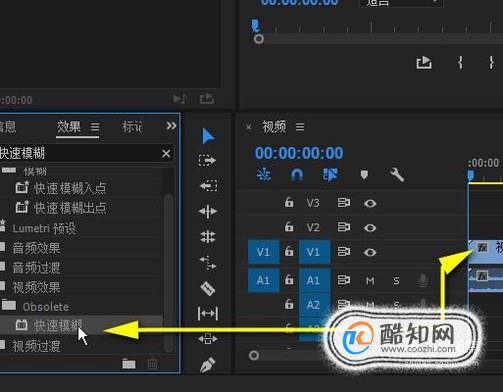Select the Razor tool

pyautogui.click(x=208, y=288)
